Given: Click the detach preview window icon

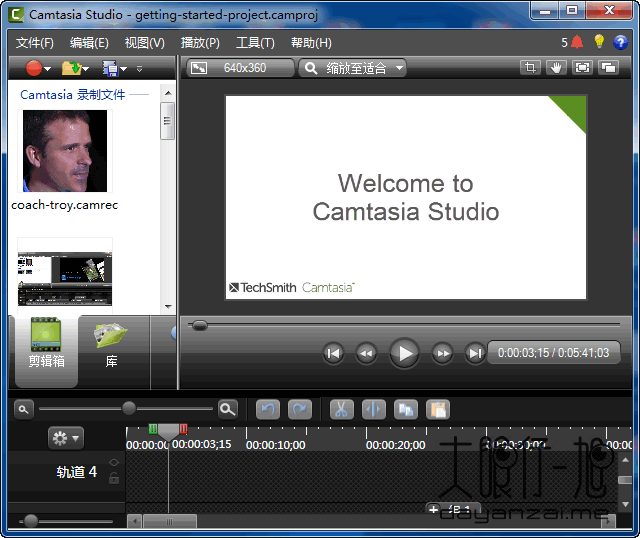Looking at the screenshot, I should [608, 67].
